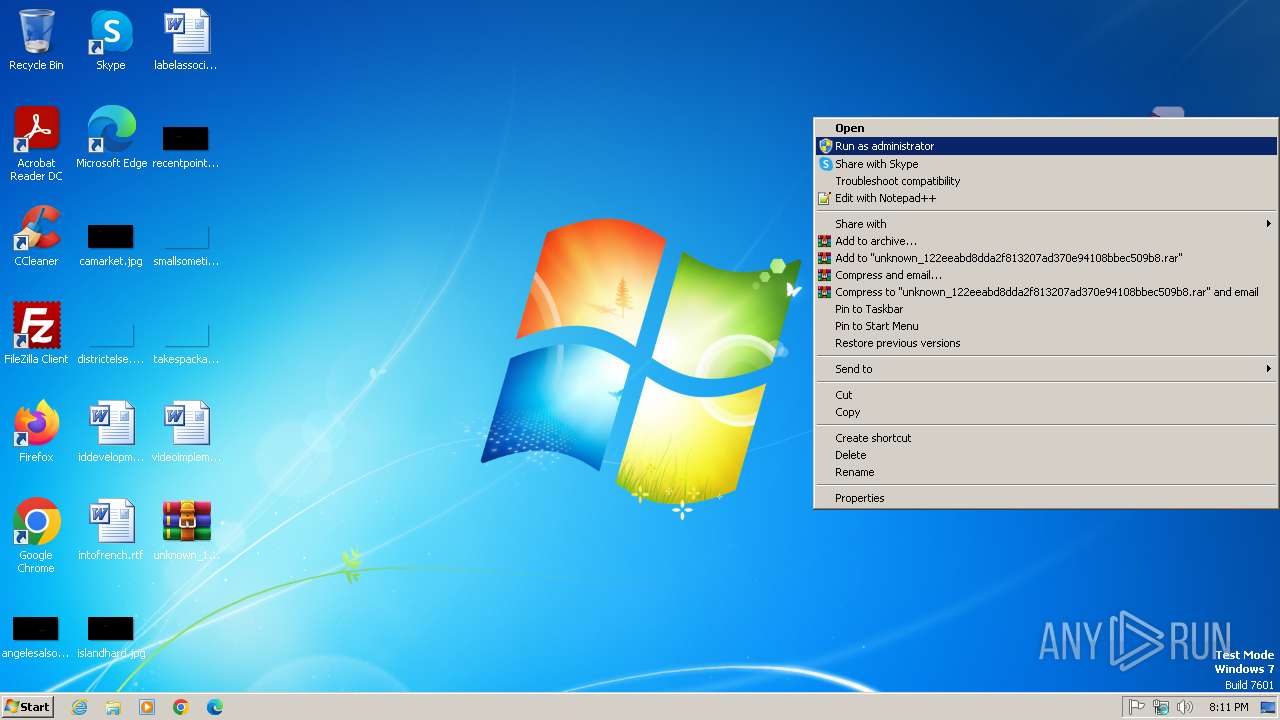The width and height of the screenshot is (1280, 720).
Task: Choose Create shortcut
Action: tap(1046, 438)
